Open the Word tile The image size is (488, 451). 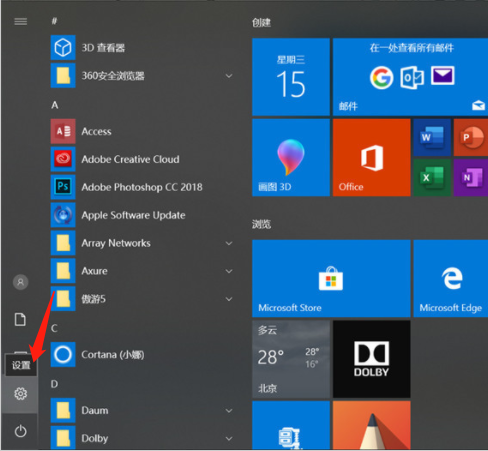coord(432,138)
